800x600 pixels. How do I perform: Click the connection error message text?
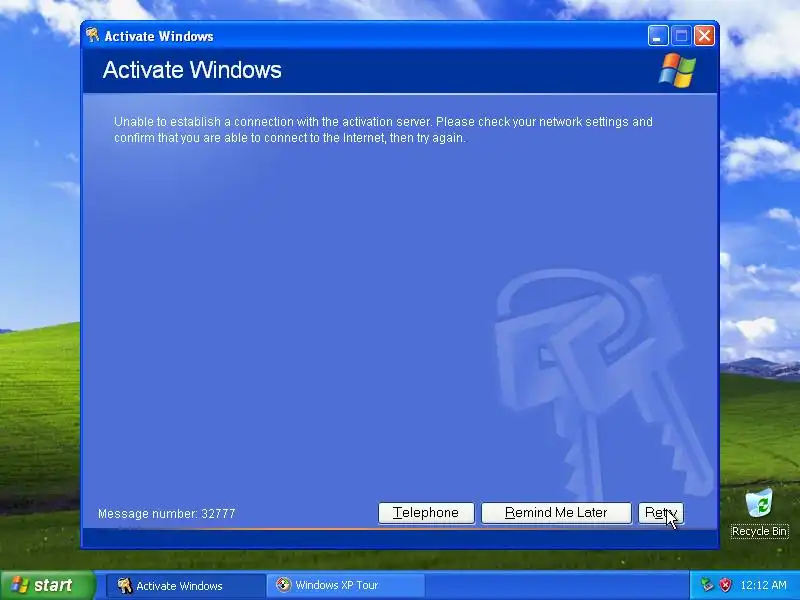click(383, 130)
